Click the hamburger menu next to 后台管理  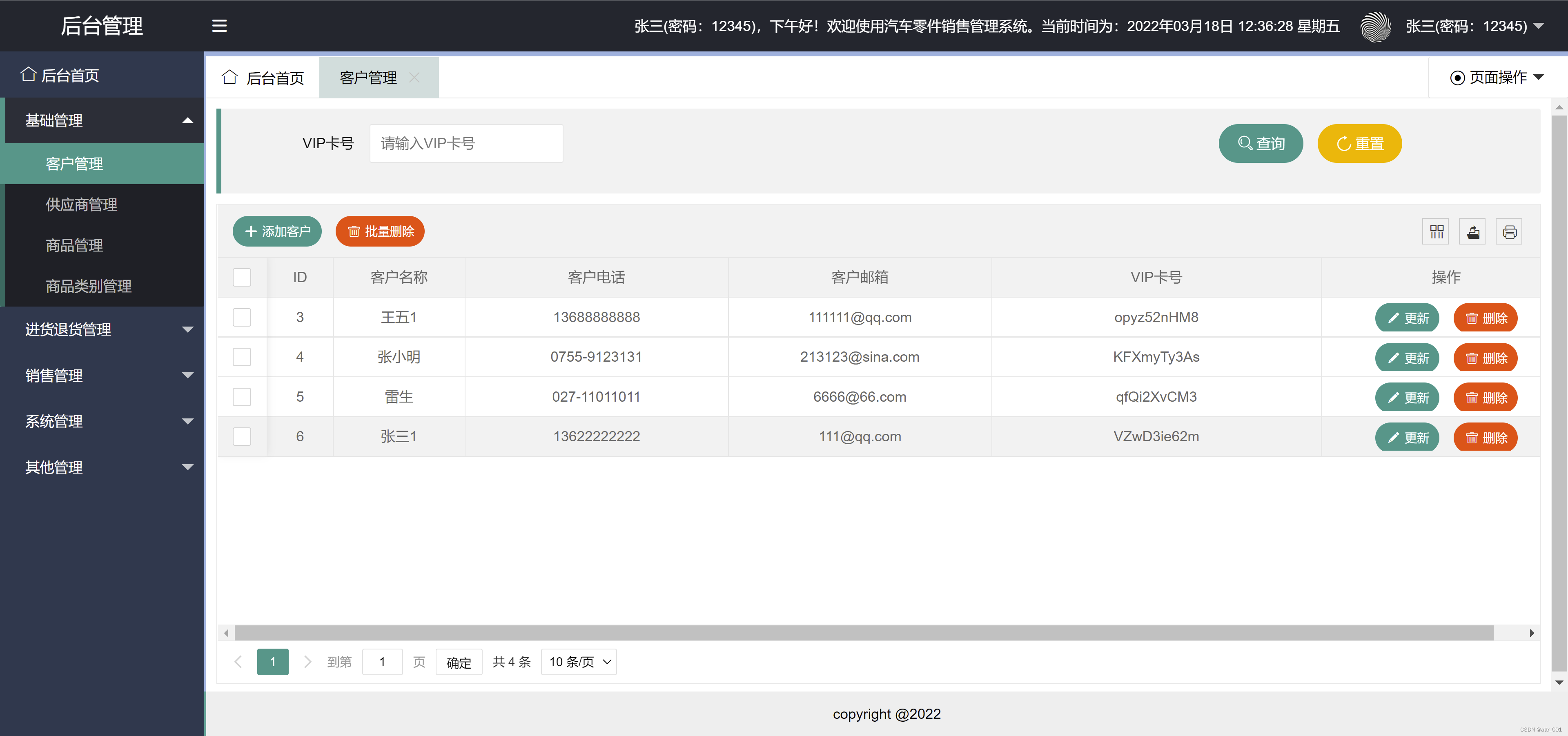pos(219,26)
